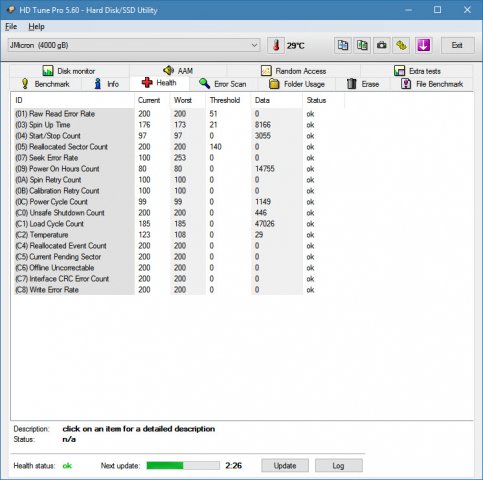Screen dimensions: 483x480
Task: Click the copy info to clipboard icon
Action: coord(343,45)
